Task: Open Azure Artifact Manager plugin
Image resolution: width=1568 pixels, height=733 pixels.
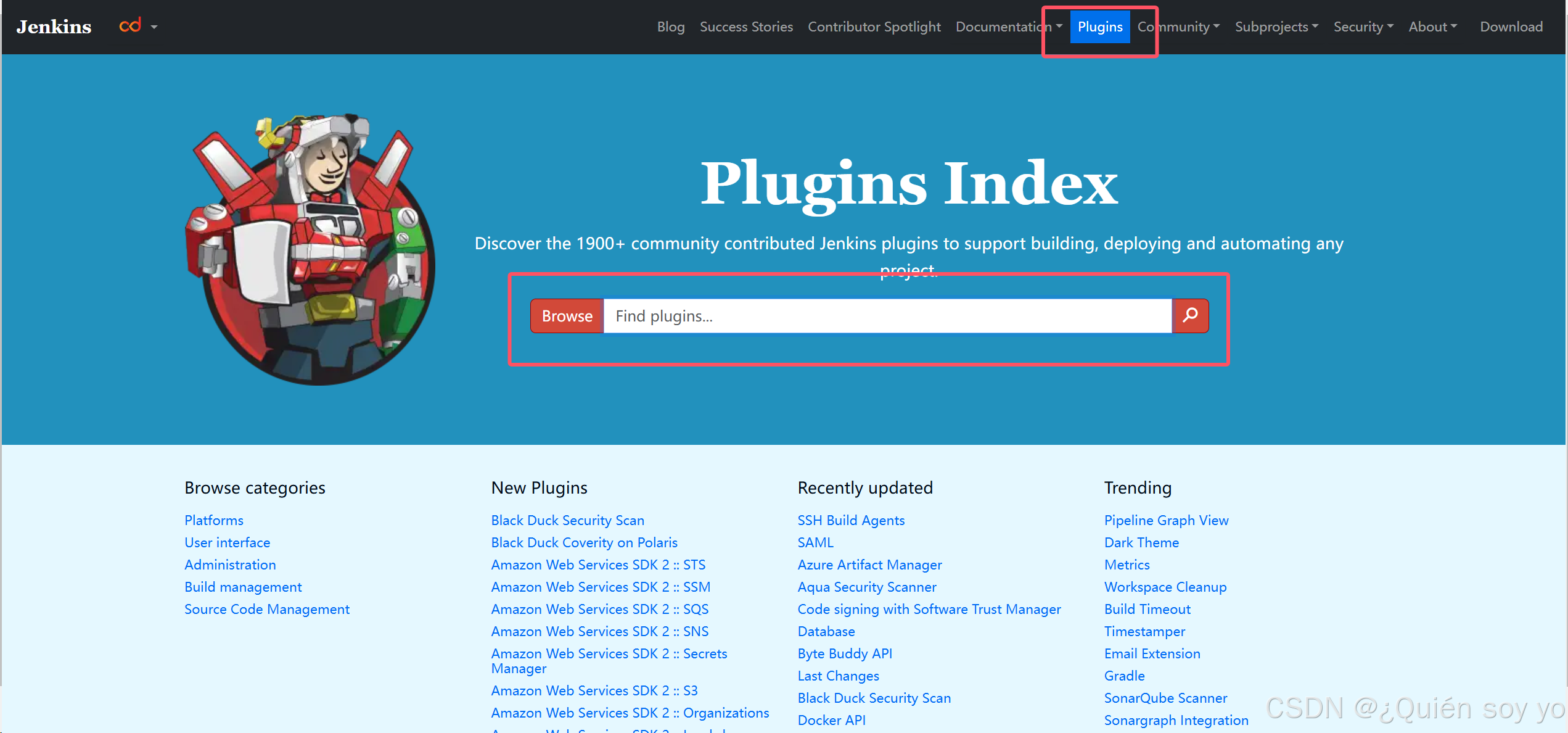Action: point(869,565)
